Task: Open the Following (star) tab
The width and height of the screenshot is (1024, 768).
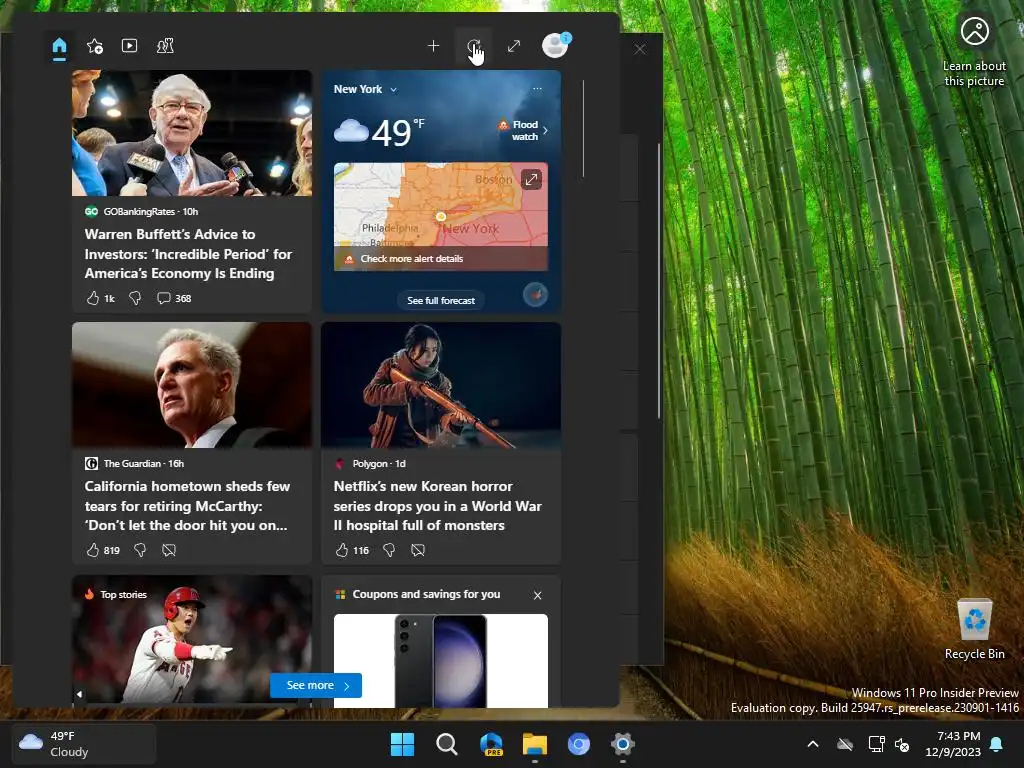Action: coord(95,46)
